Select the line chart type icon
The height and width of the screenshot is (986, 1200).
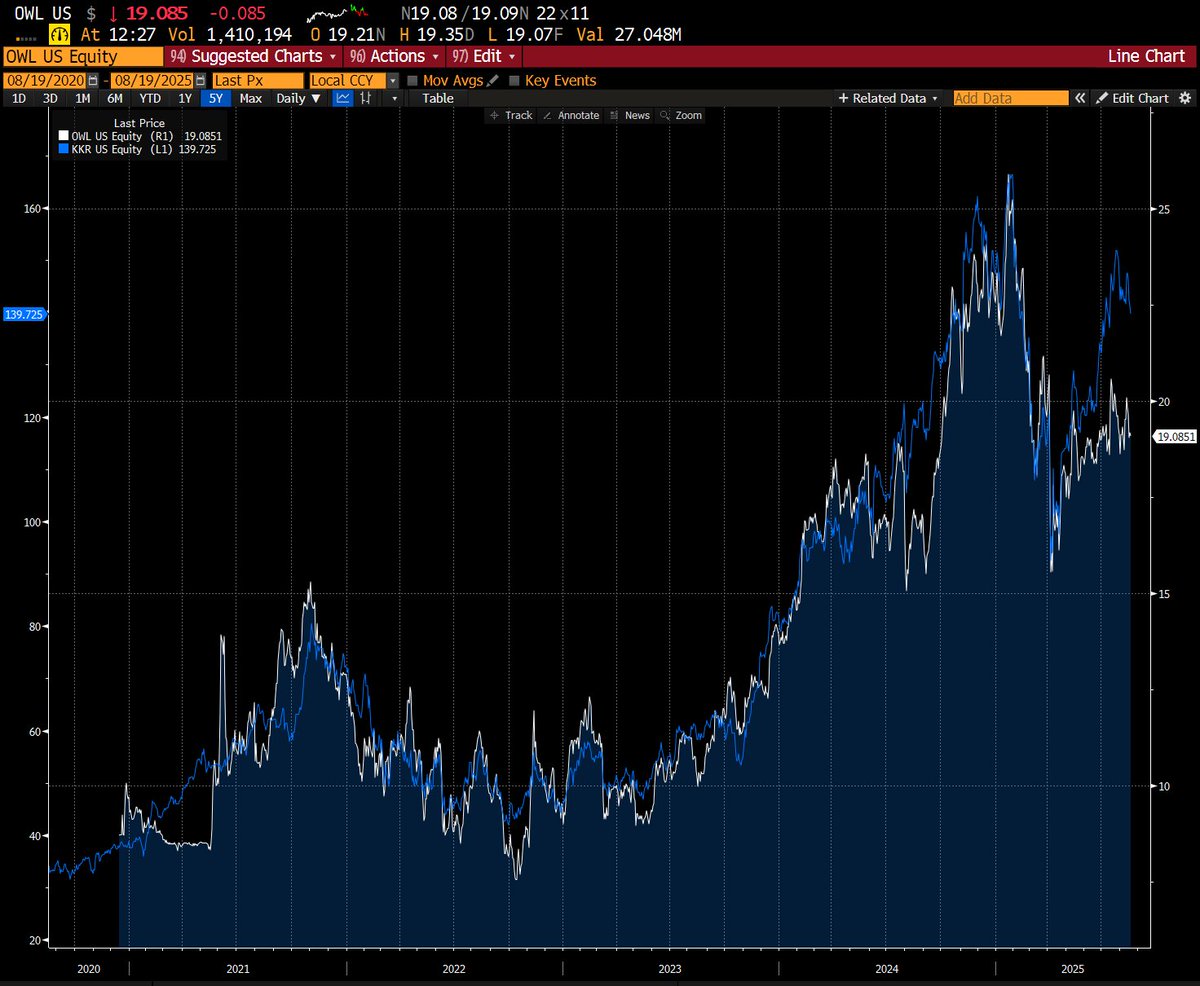coord(343,98)
